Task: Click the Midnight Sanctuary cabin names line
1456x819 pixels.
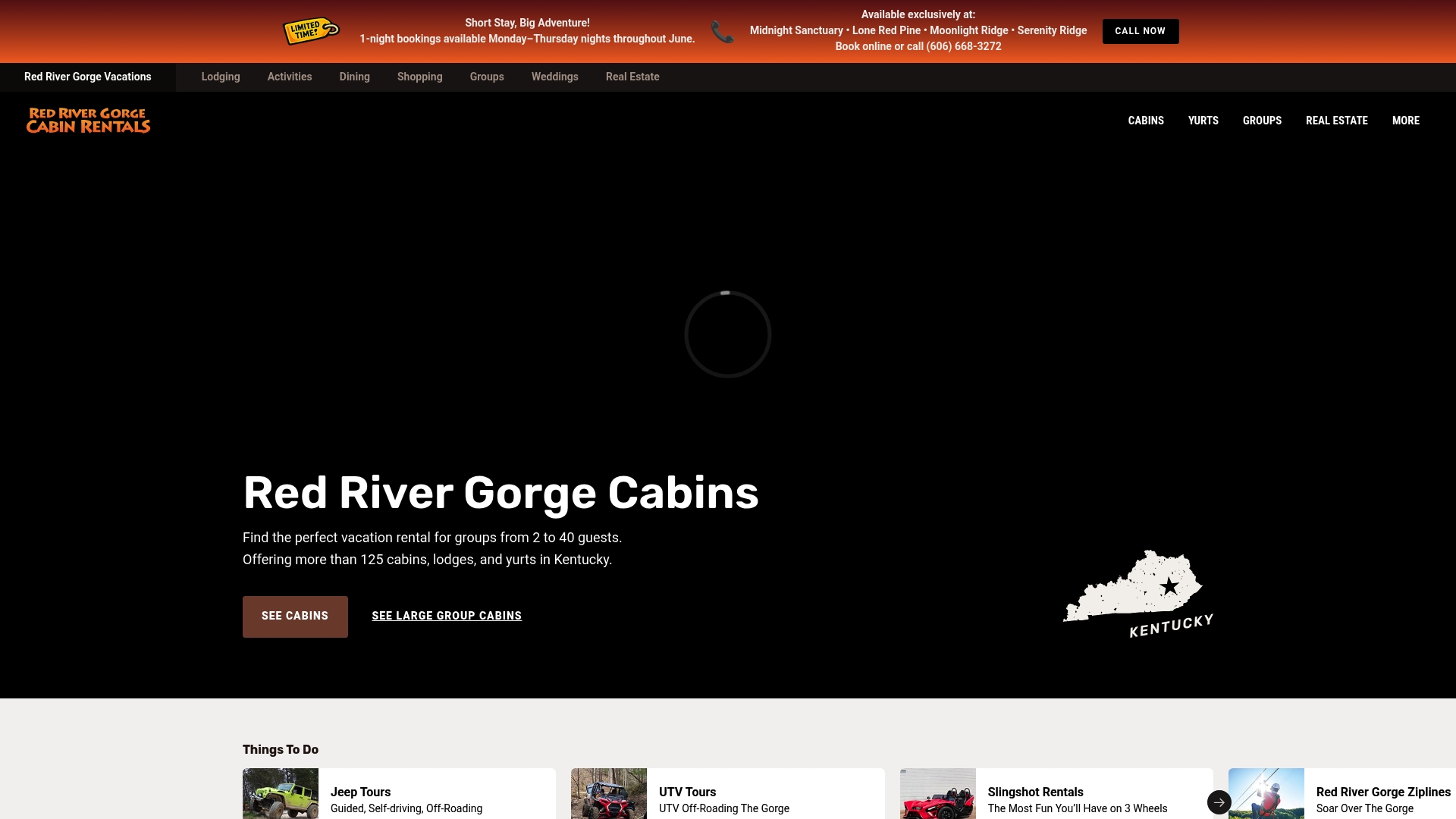Action: tap(918, 30)
